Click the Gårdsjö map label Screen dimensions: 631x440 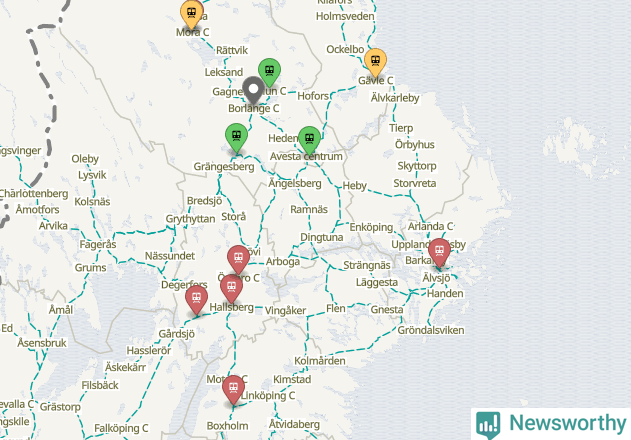coord(176,334)
